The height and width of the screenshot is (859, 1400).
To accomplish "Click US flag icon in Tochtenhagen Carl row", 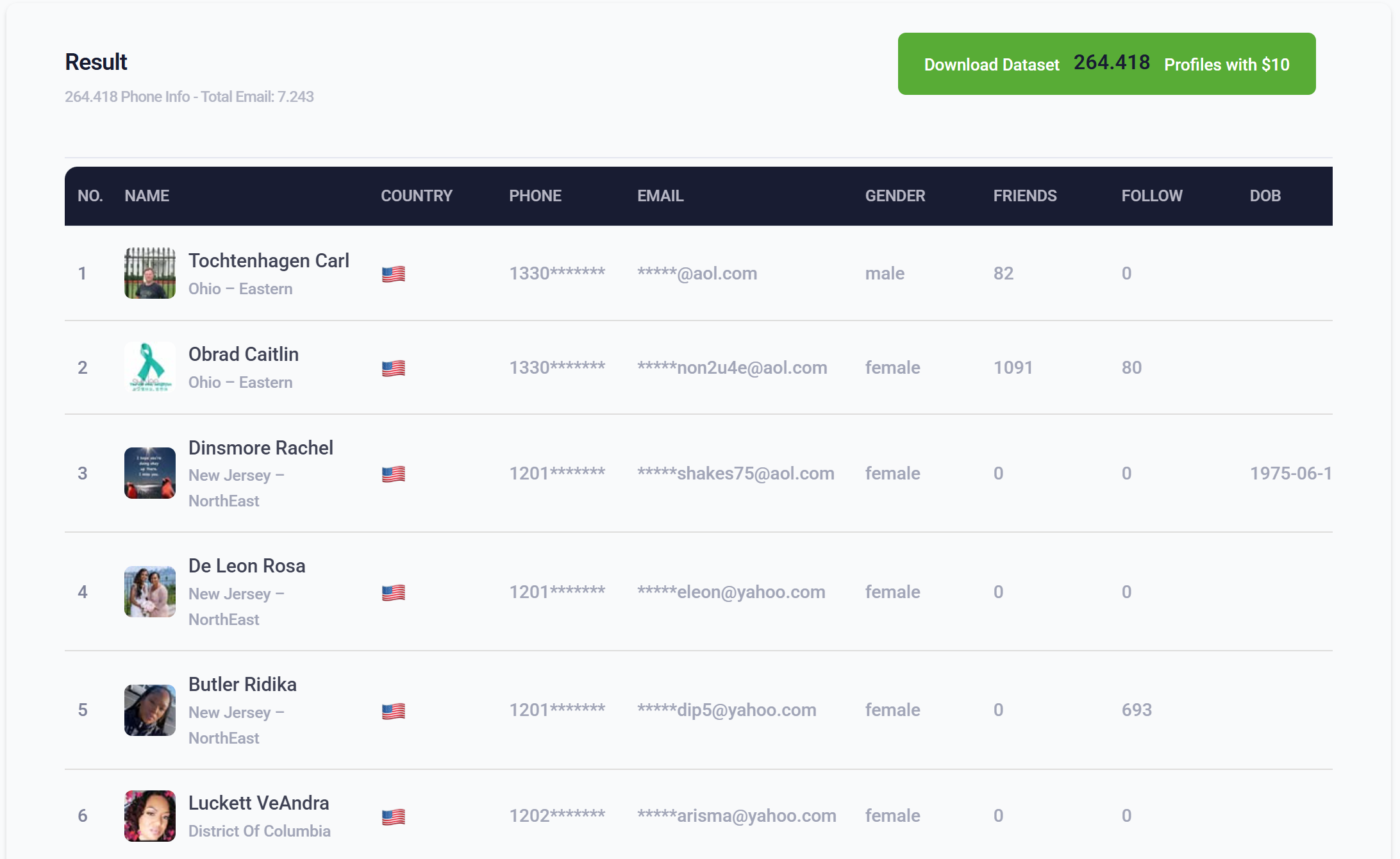I will [x=393, y=274].
